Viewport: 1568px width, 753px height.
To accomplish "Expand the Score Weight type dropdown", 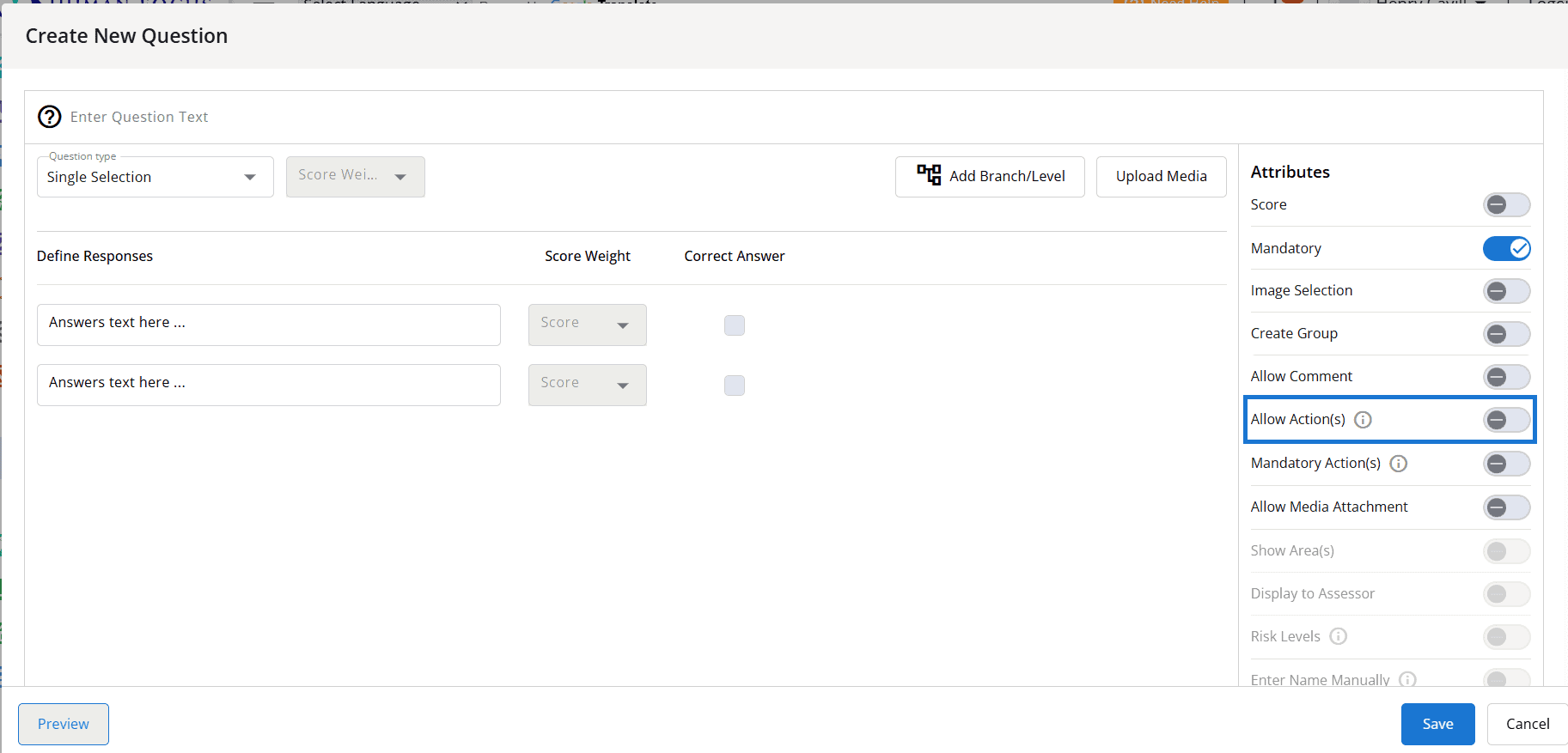I will click(x=355, y=177).
